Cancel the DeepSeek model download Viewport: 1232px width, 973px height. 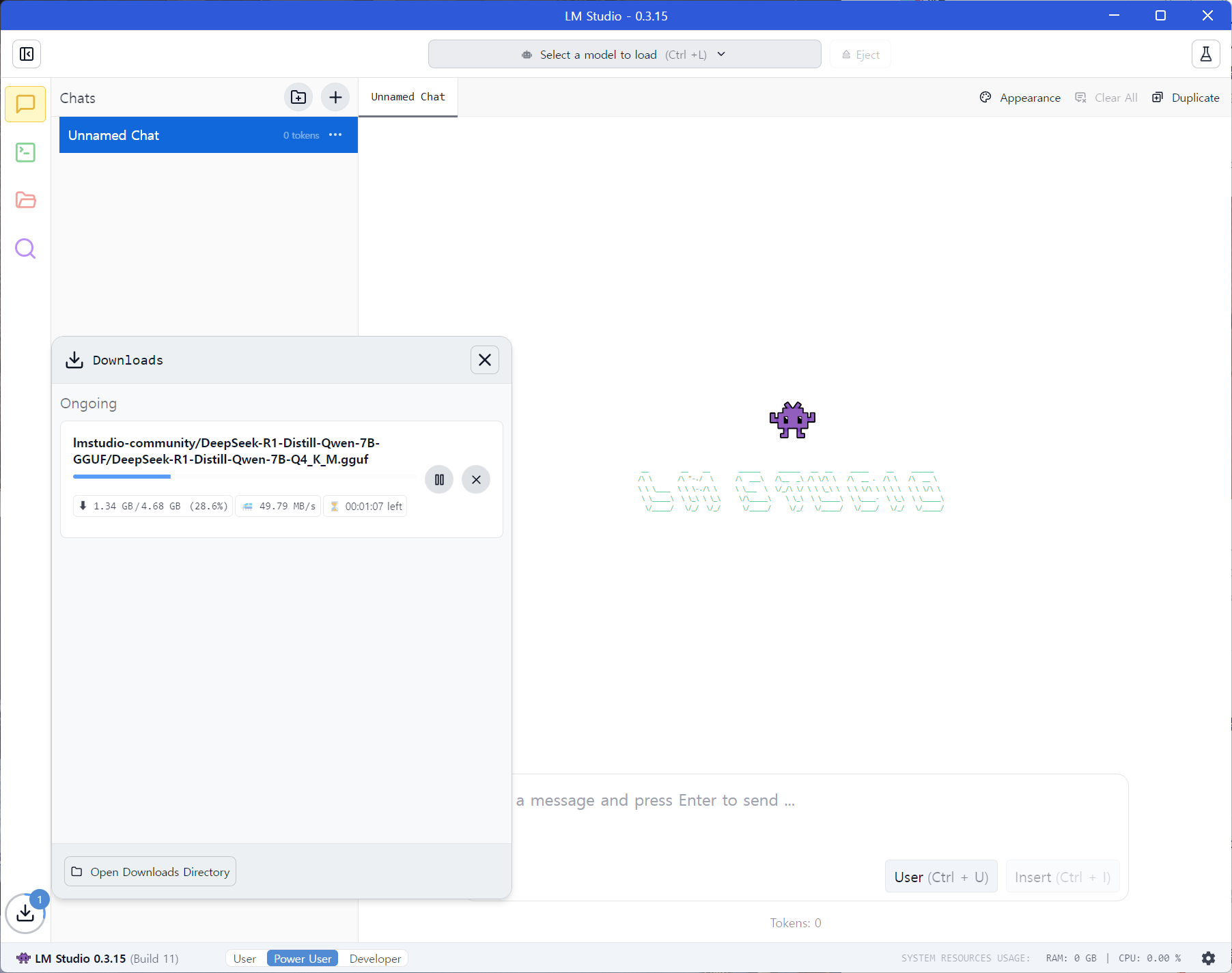[476, 479]
